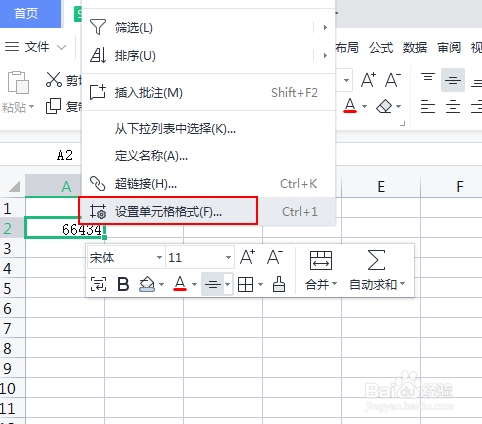Click the 自动求和 AutoSum button
This screenshot has width=482, height=424.
click(377, 270)
